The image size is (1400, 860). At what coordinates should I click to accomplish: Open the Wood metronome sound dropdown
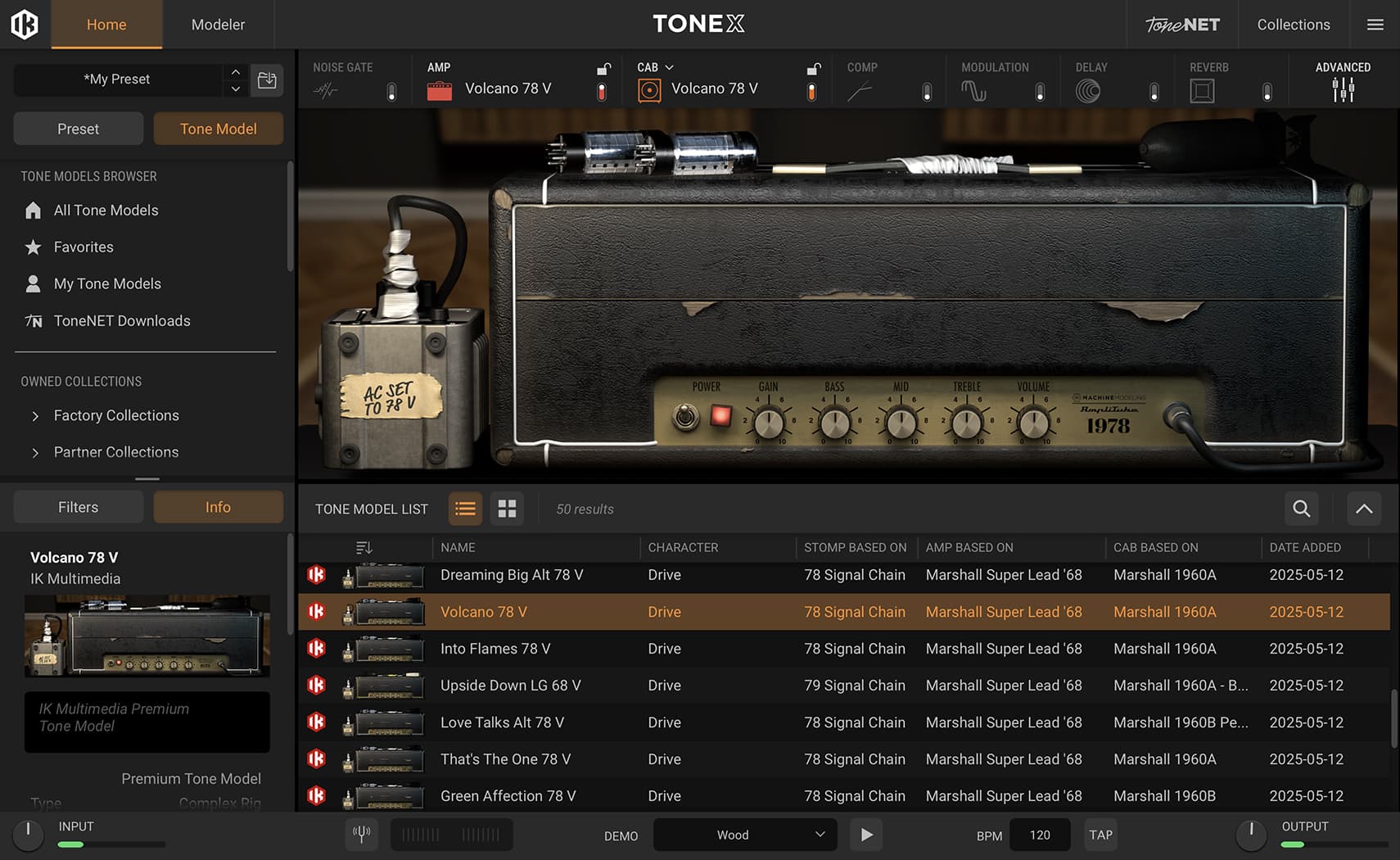tap(743, 835)
